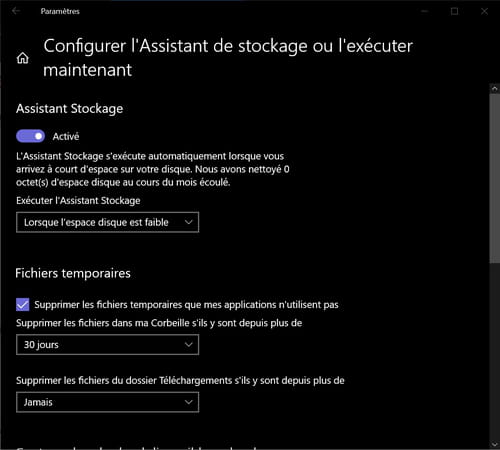Screen dimensions: 500x450
Task: Open the Jamais Téléchargements dropdown
Action: tap(107, 402)
